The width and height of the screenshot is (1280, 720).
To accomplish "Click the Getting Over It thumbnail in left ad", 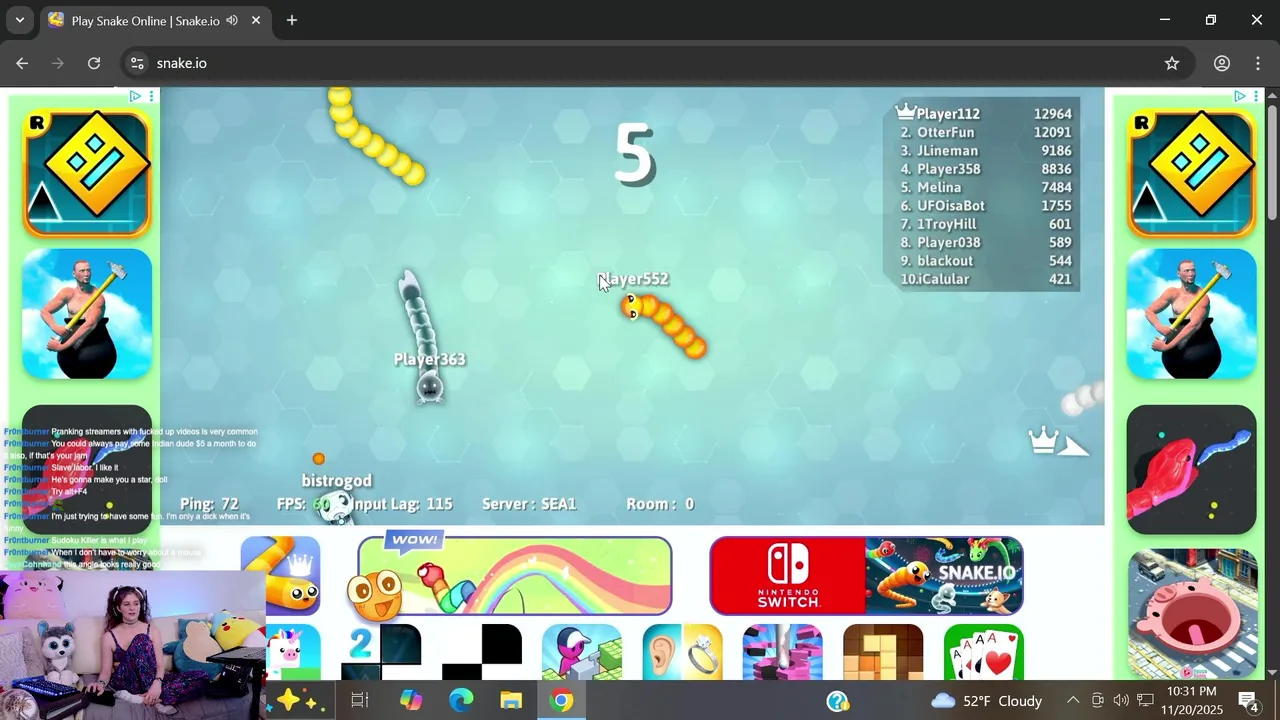I will [x=87, y=314].
